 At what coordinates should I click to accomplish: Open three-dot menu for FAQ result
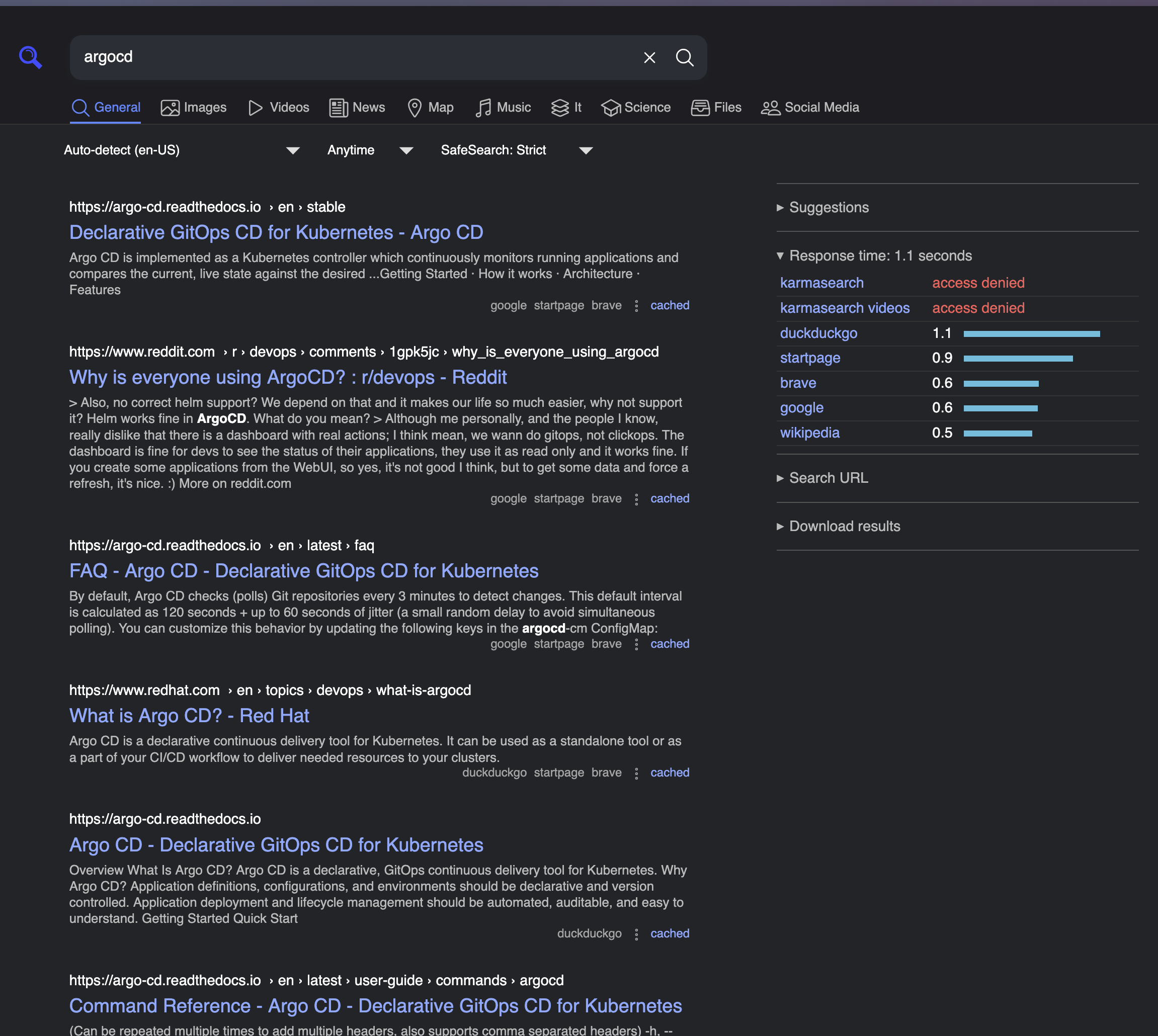[636, 644]
